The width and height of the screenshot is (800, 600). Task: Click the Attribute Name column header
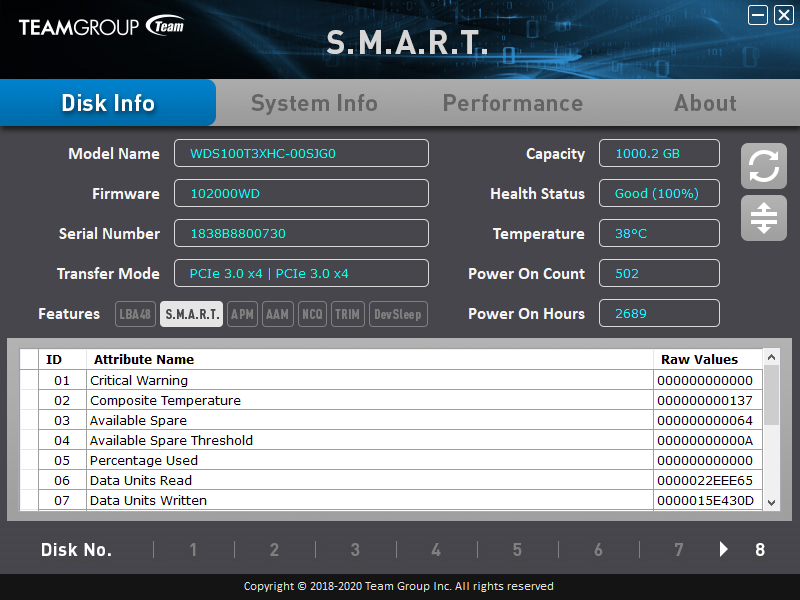click(370, 359)
